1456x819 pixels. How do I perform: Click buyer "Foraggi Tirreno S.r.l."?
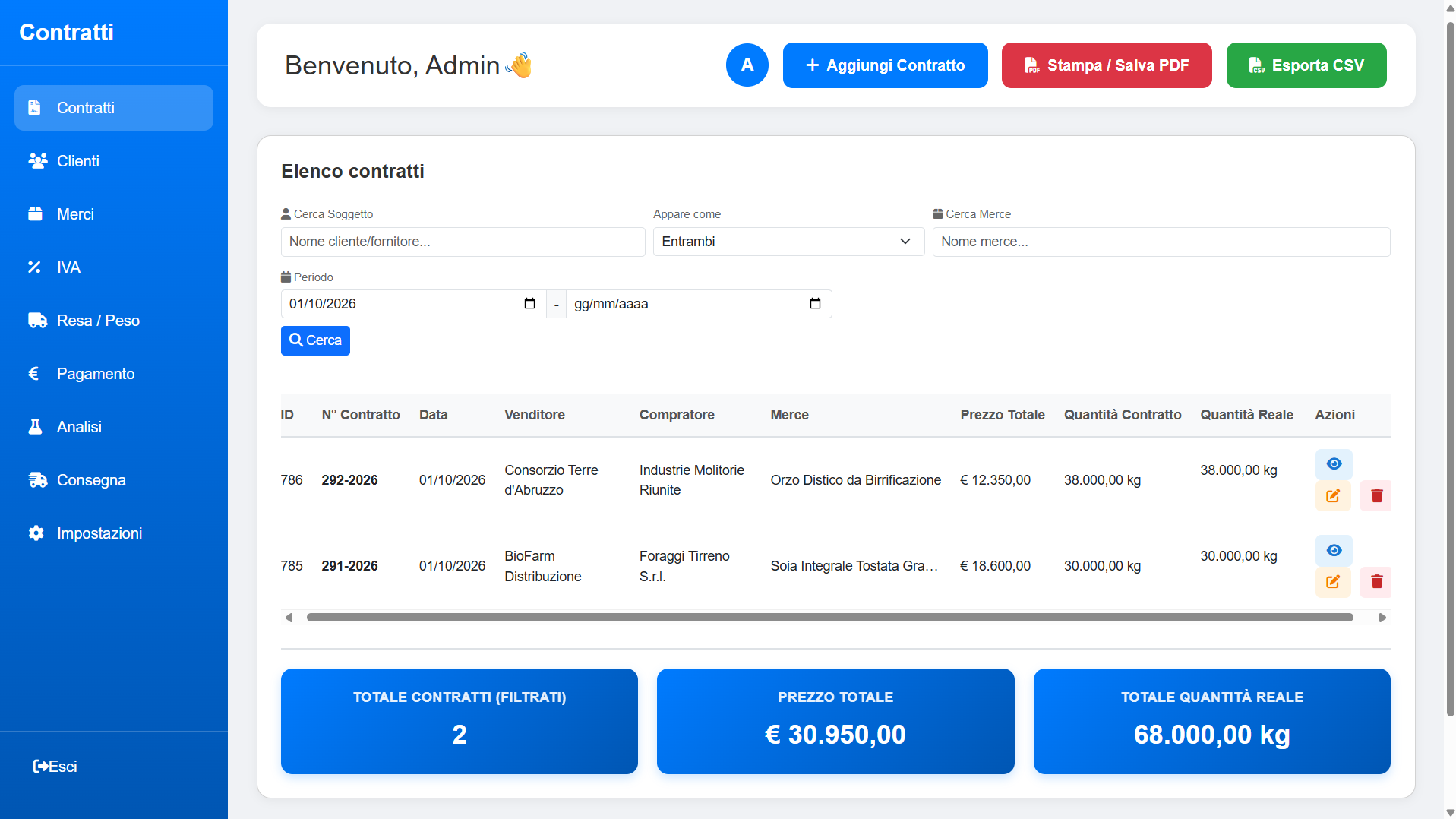pyautogui.click(x=684, y=566)
